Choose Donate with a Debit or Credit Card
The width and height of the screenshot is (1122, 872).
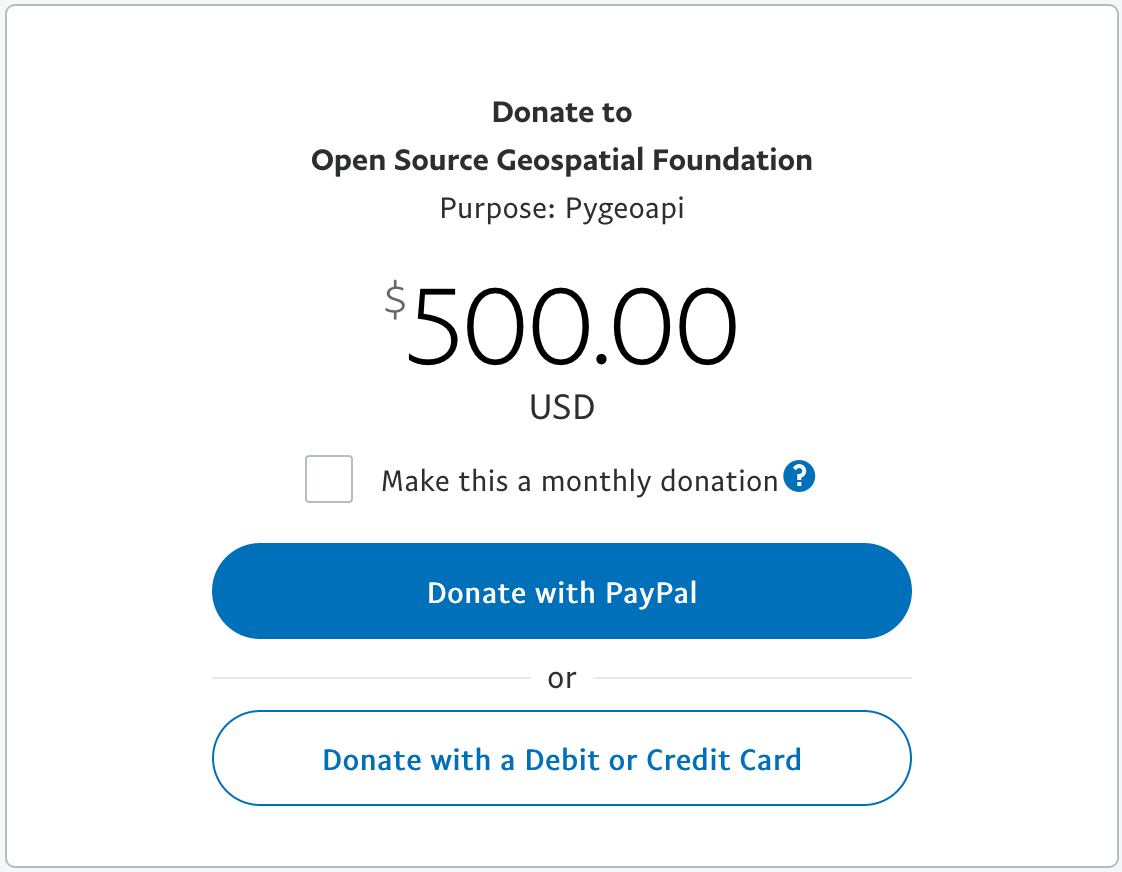tap(562, 758)
